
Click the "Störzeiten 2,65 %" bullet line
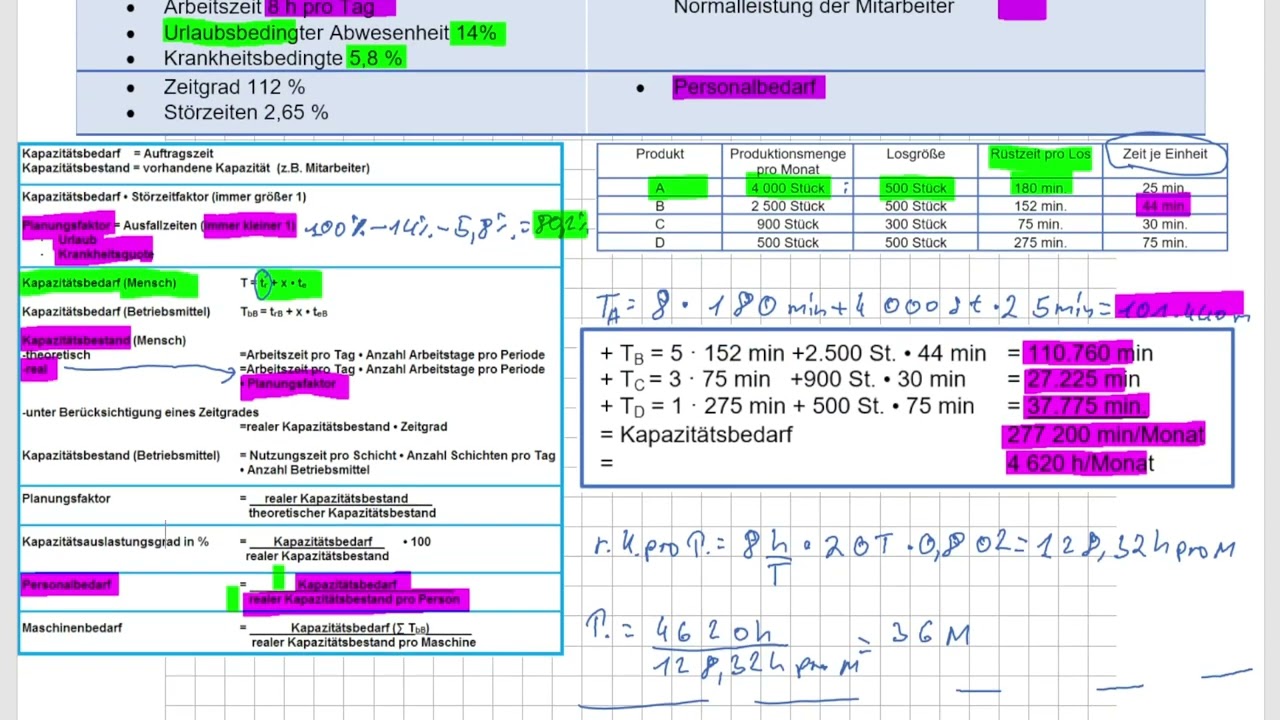pos(246,112)
